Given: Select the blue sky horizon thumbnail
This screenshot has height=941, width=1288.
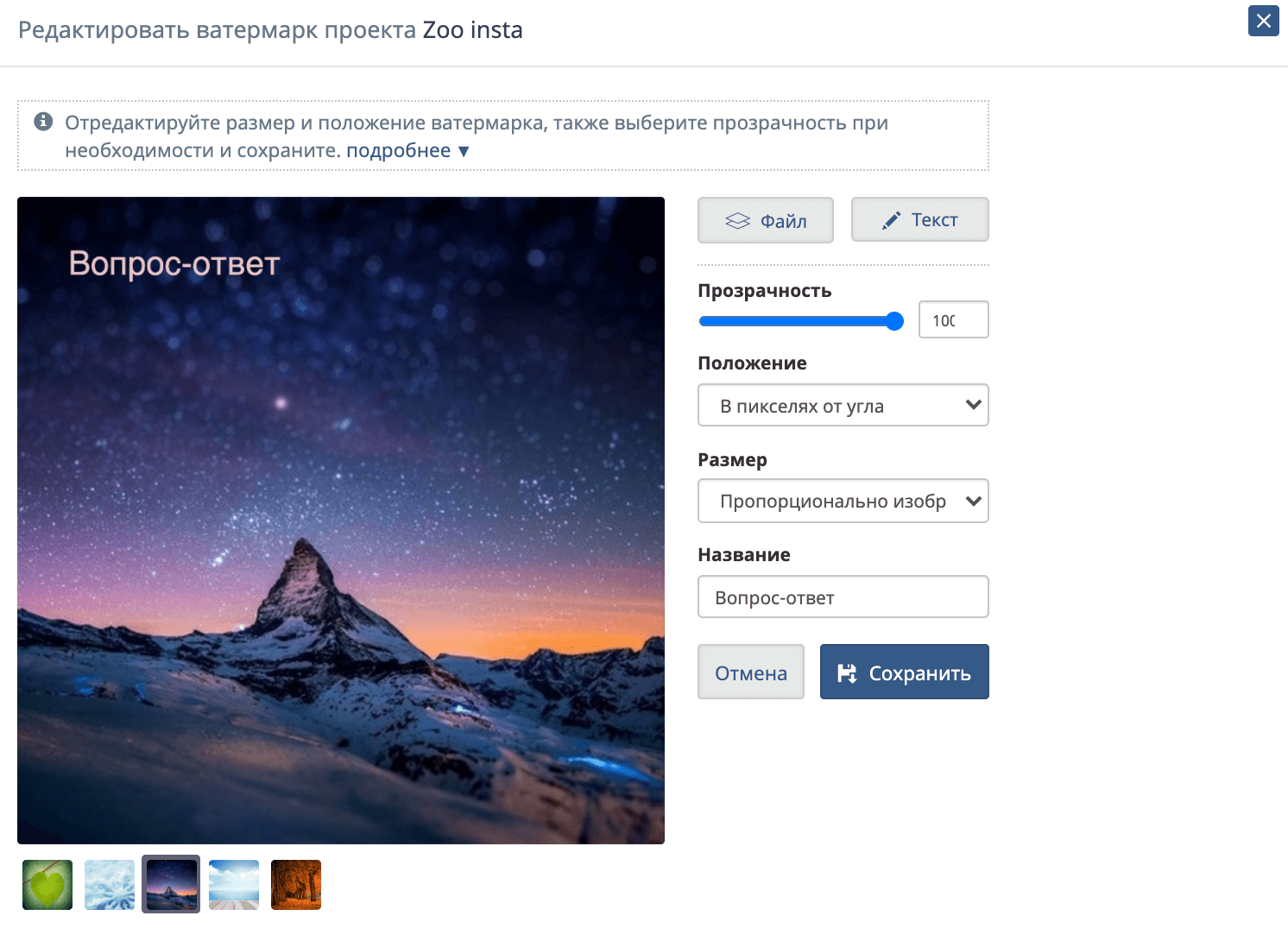Looking at the screenshot, I should pyautogui.click(x=234, y=885).
